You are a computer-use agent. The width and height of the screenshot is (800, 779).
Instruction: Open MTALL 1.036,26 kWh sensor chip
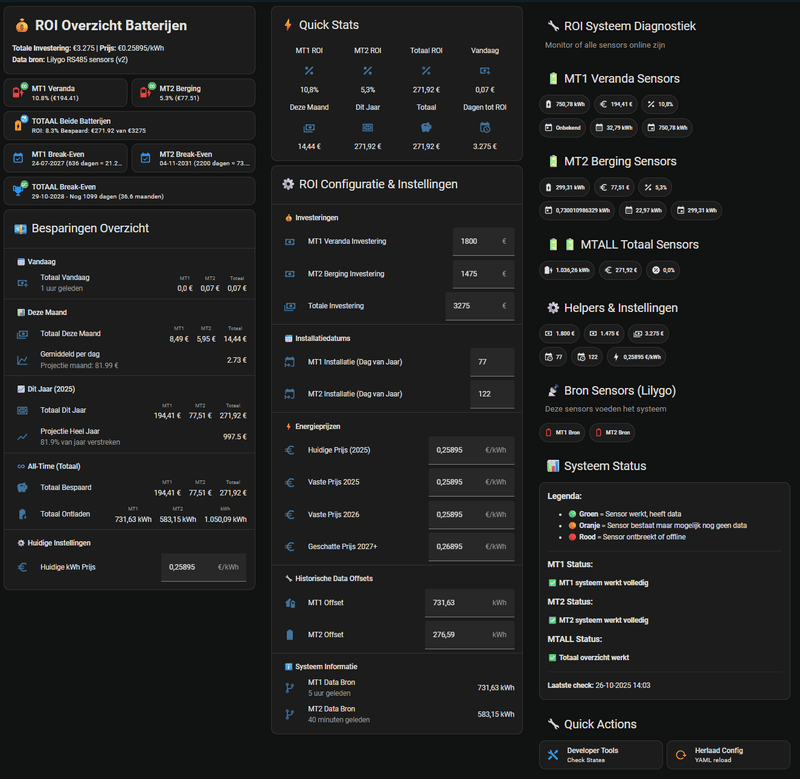(x=567, y=270)
